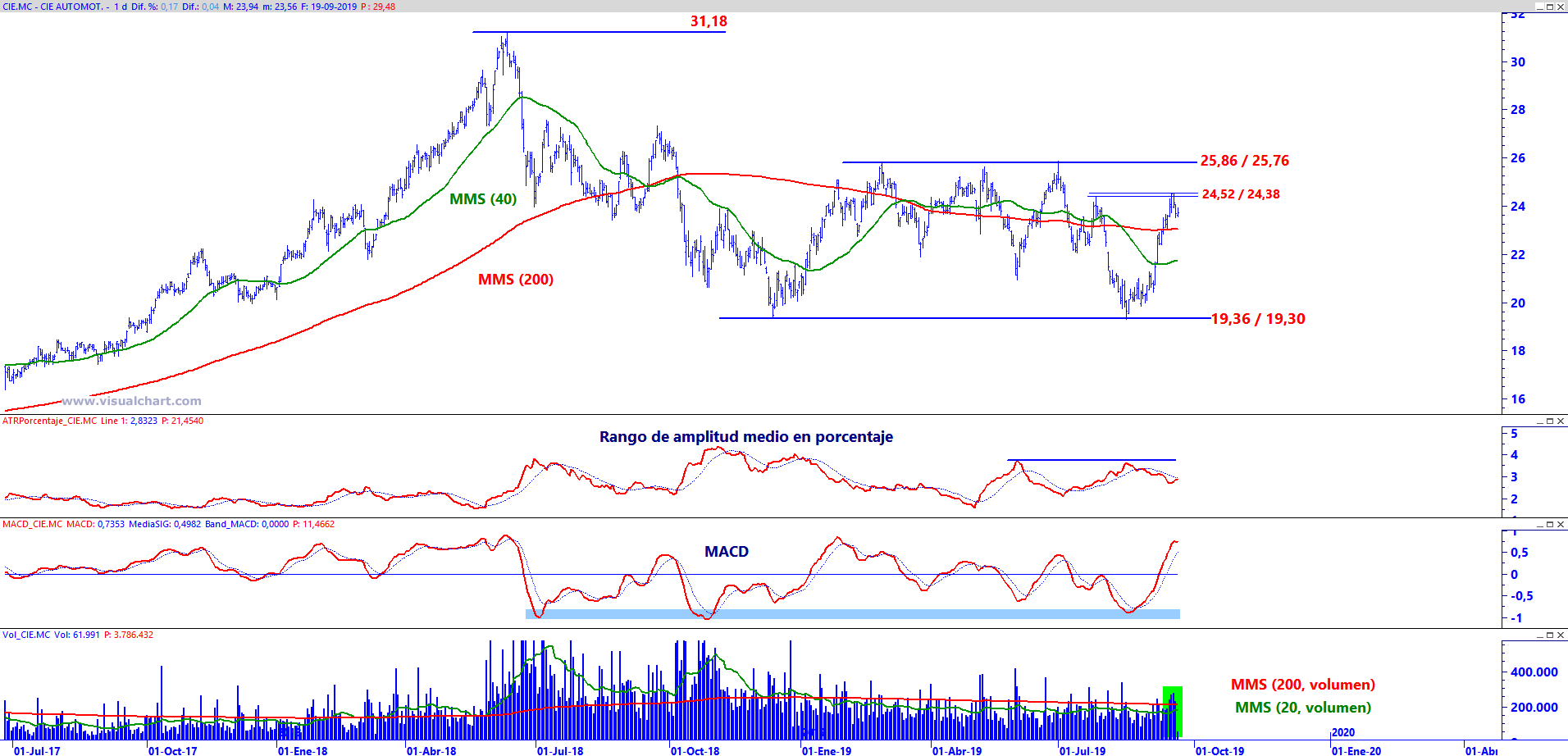Close the MACD_CIE.MC indicator pane
The width and height of the screenshot is (1568, 756).
coord(1561,525)
